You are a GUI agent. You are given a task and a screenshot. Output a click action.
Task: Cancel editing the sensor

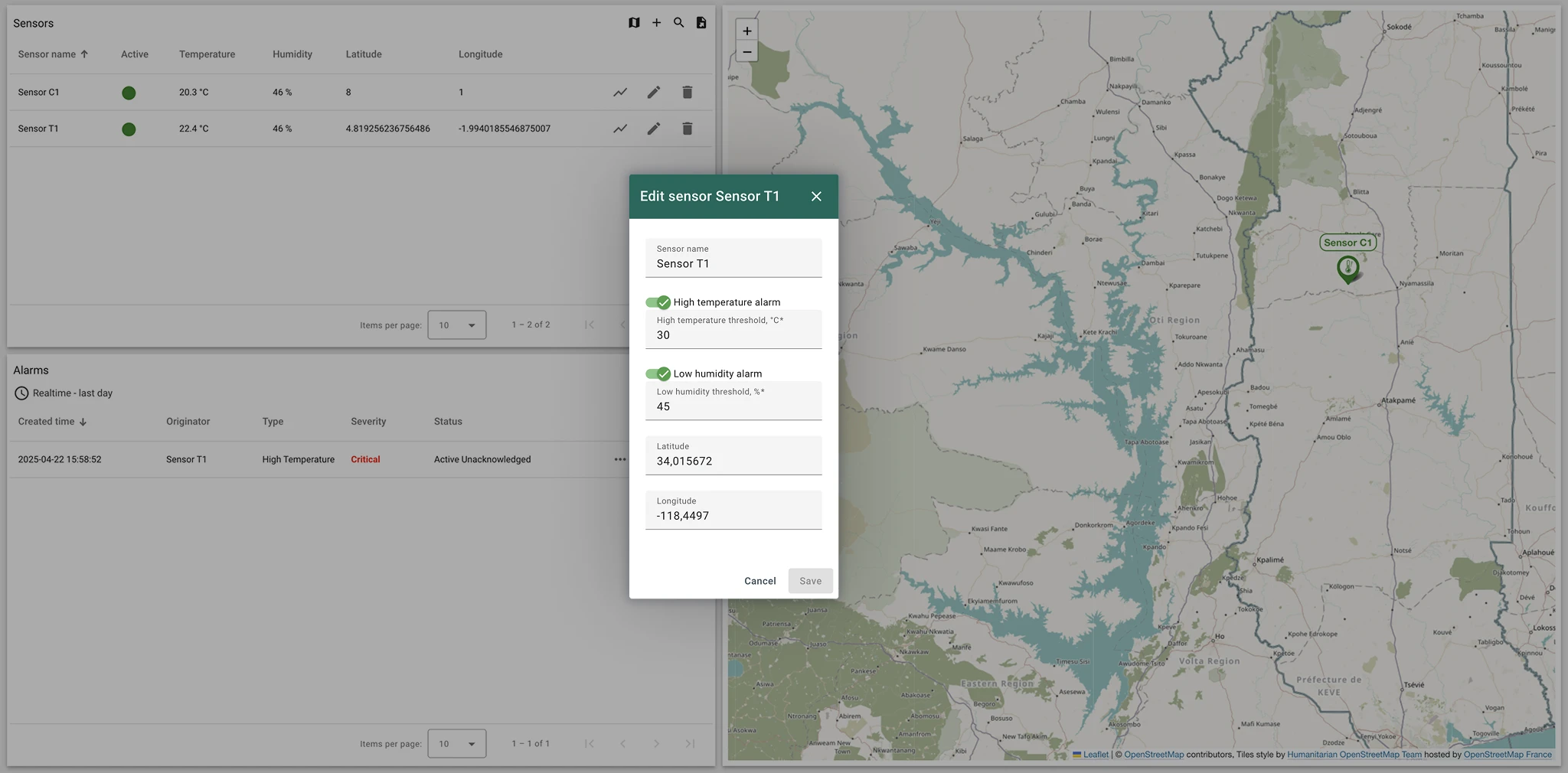(759, 581)
